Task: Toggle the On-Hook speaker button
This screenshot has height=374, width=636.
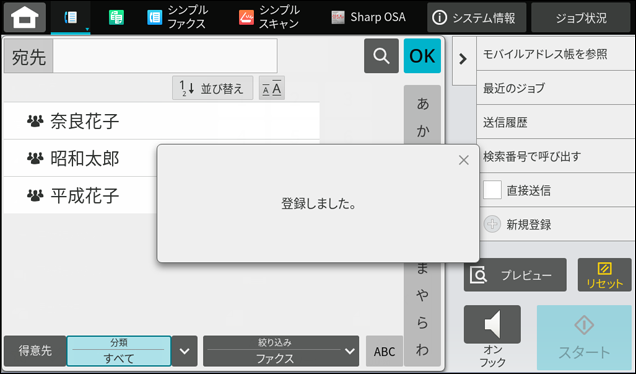Action: point(492,325)
